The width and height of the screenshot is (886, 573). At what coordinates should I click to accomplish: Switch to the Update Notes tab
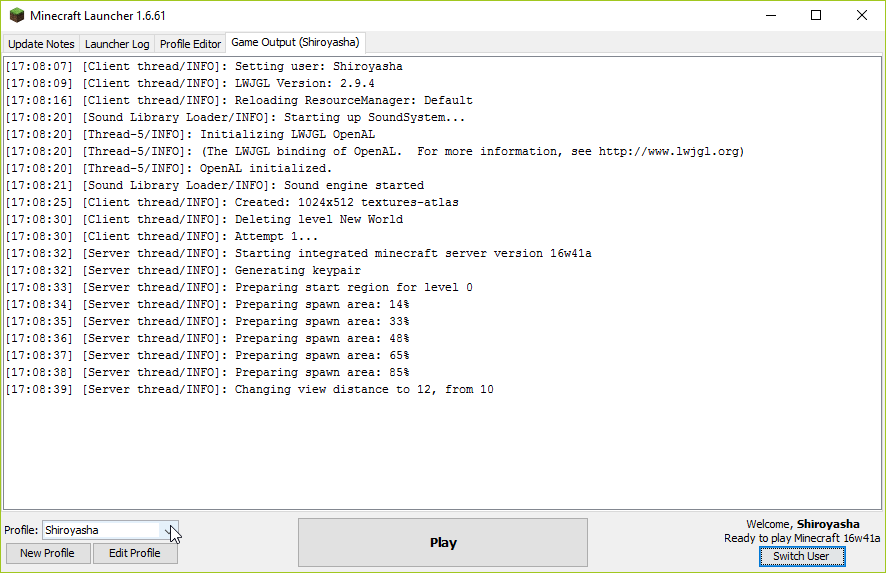click(41, 44)
